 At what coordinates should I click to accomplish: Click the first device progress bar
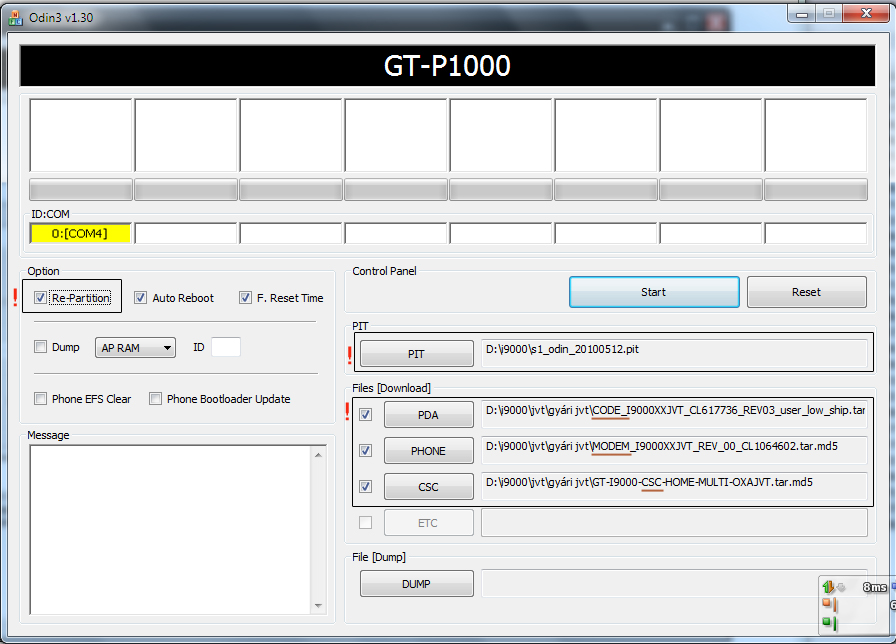81,190
